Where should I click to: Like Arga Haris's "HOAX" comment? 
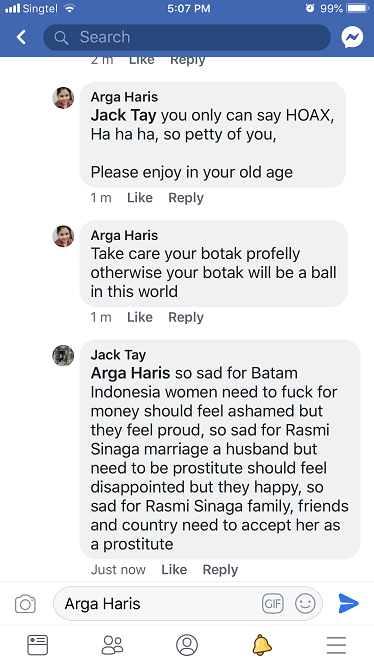pos(140,198)
